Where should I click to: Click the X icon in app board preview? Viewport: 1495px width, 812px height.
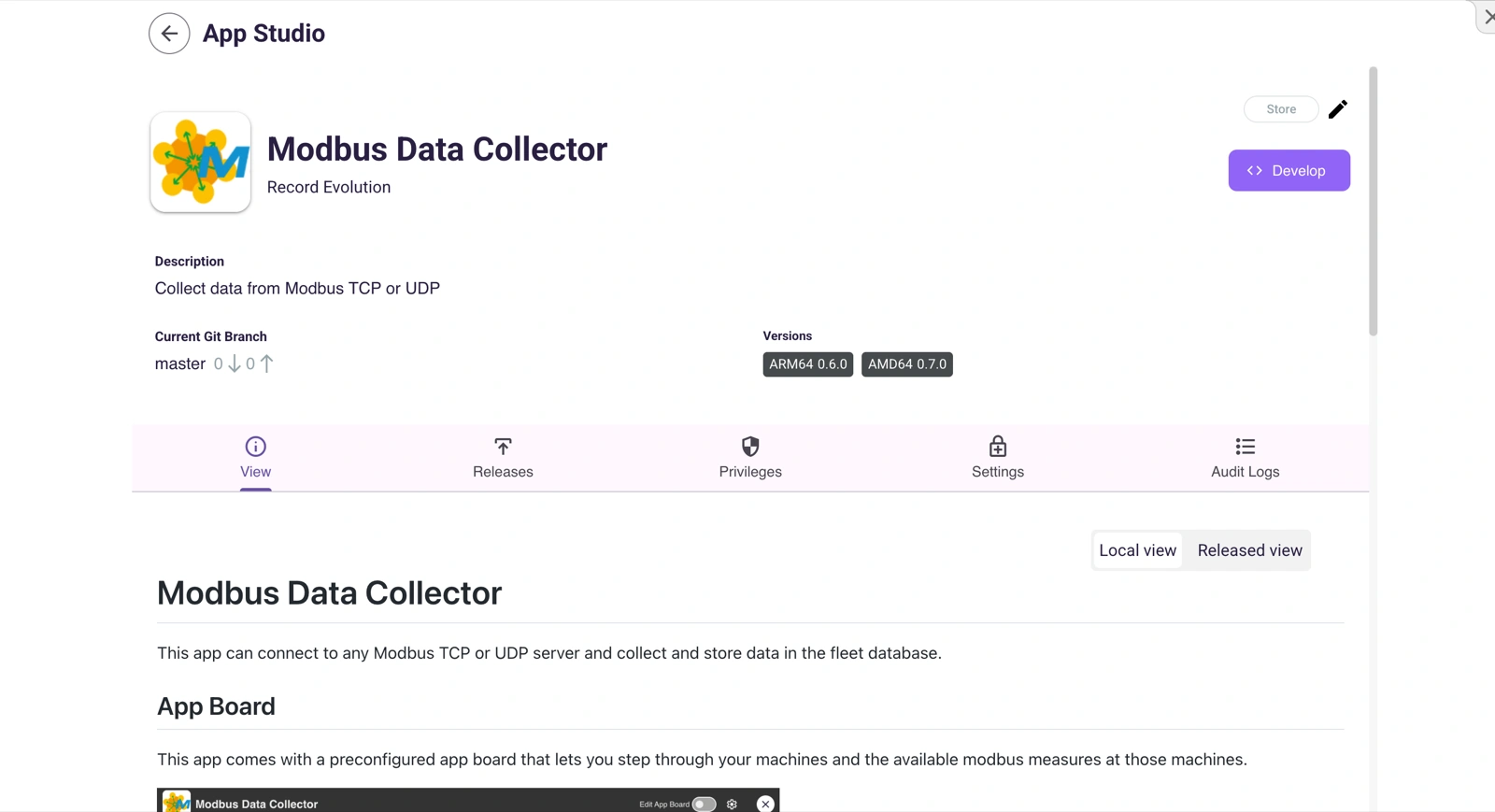[x=765, y=804]
